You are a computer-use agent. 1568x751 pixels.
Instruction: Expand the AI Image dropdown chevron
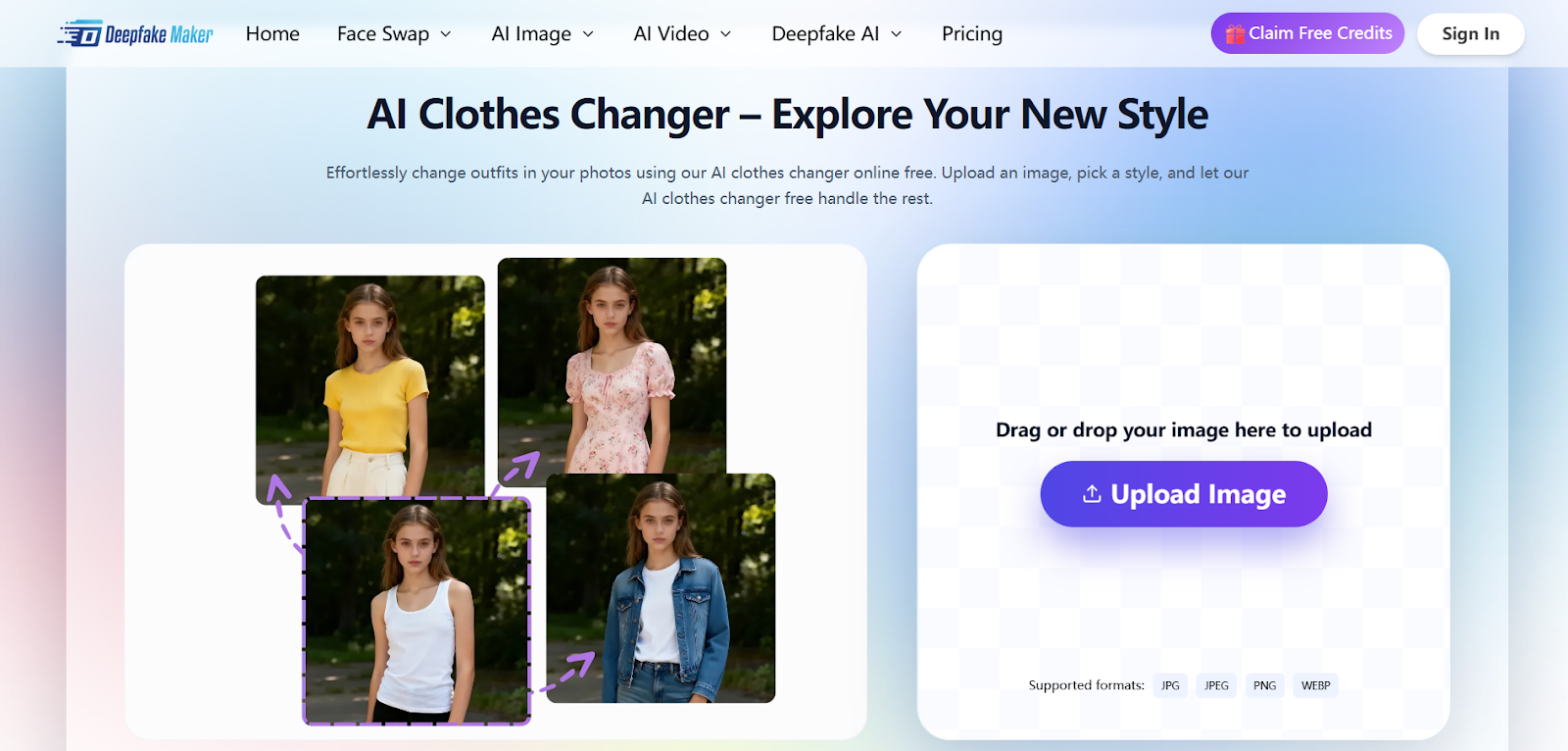[588, 34]
